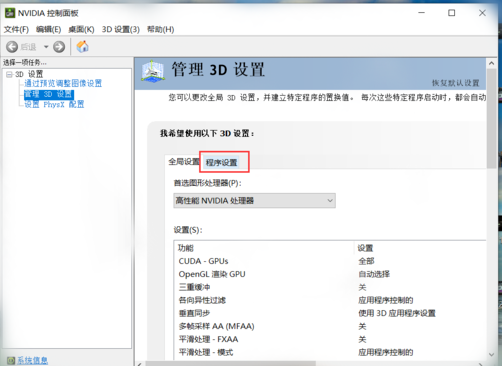Open the 桌面(K) menu
The height and width of the screenshot is (366, 502).
[x=81, y=30]
